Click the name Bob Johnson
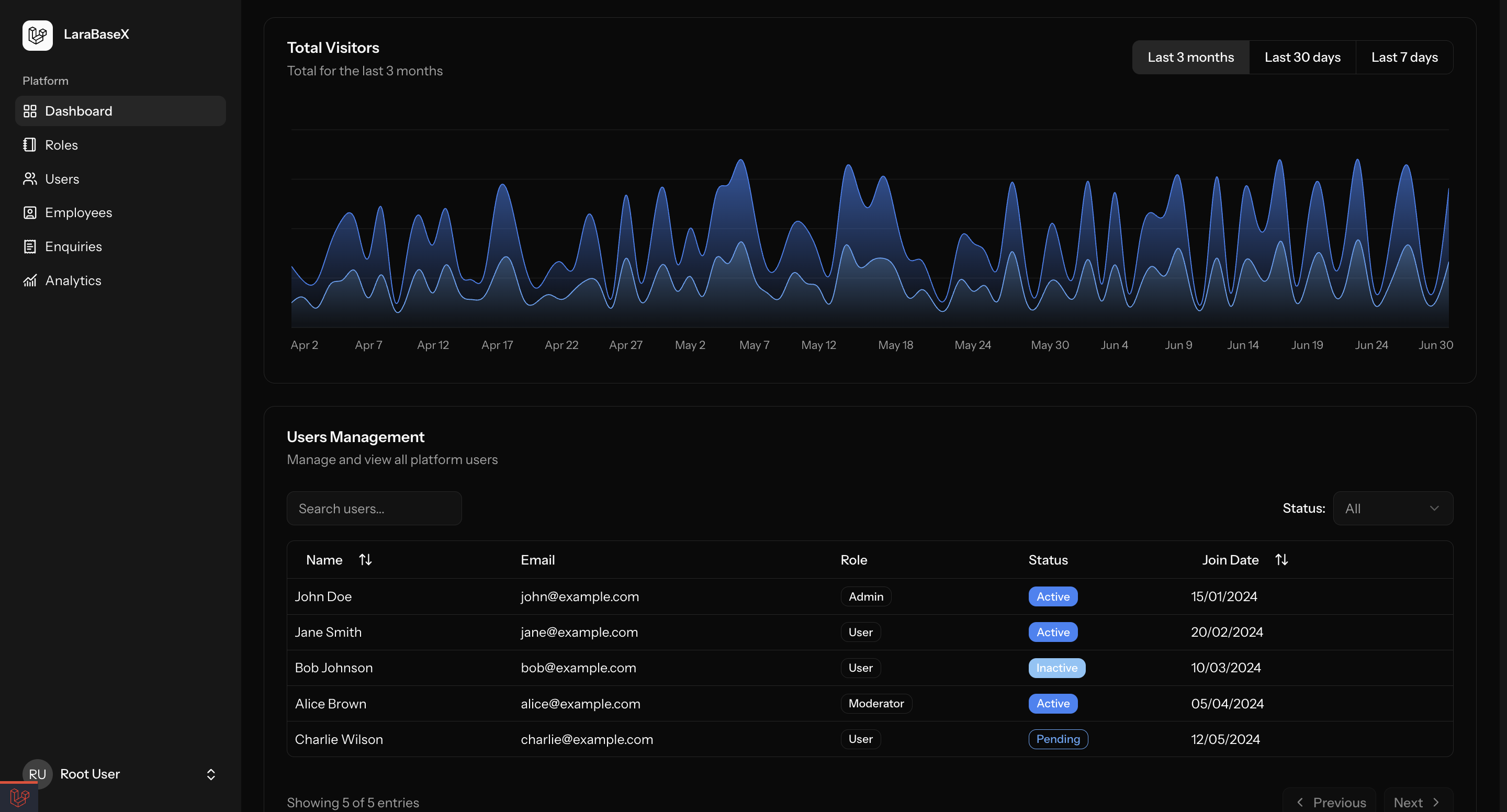 (333, 668)
